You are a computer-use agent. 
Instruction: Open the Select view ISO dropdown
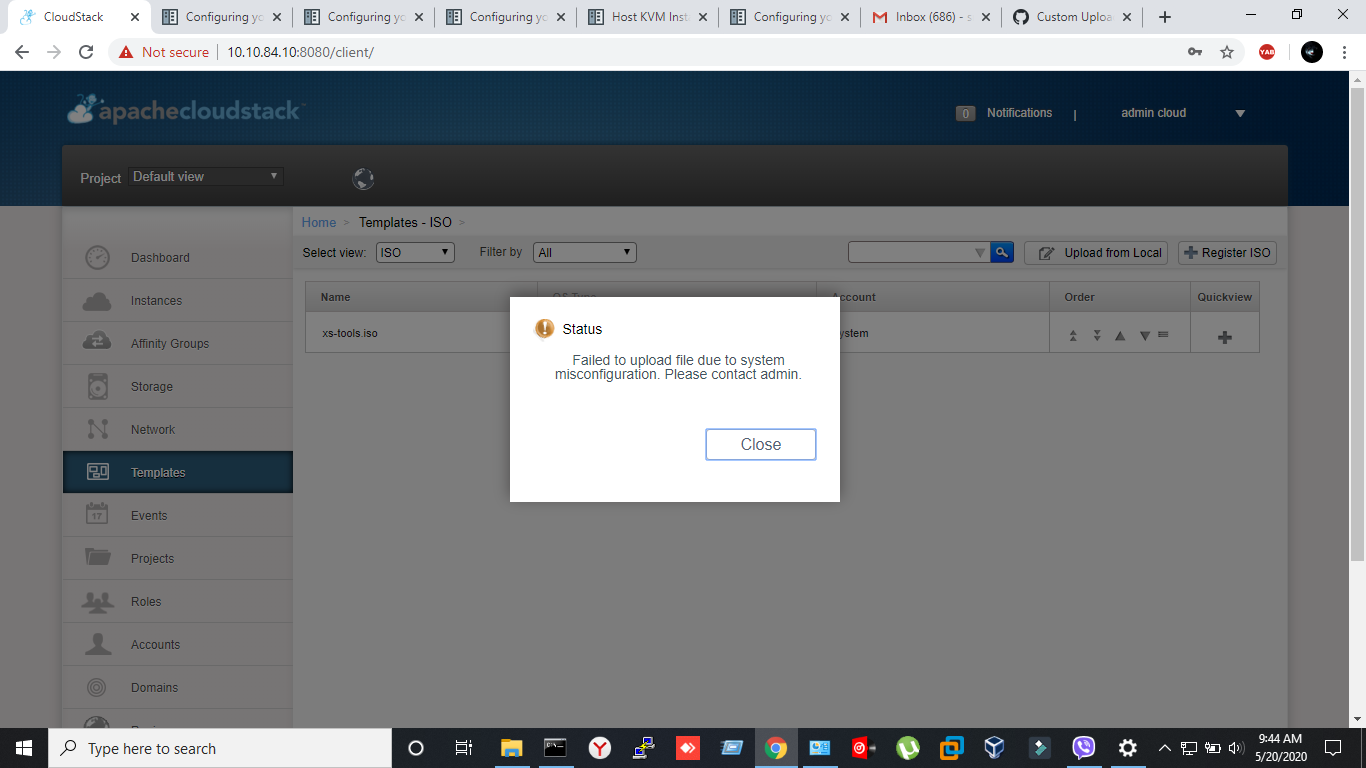[414, 252]
